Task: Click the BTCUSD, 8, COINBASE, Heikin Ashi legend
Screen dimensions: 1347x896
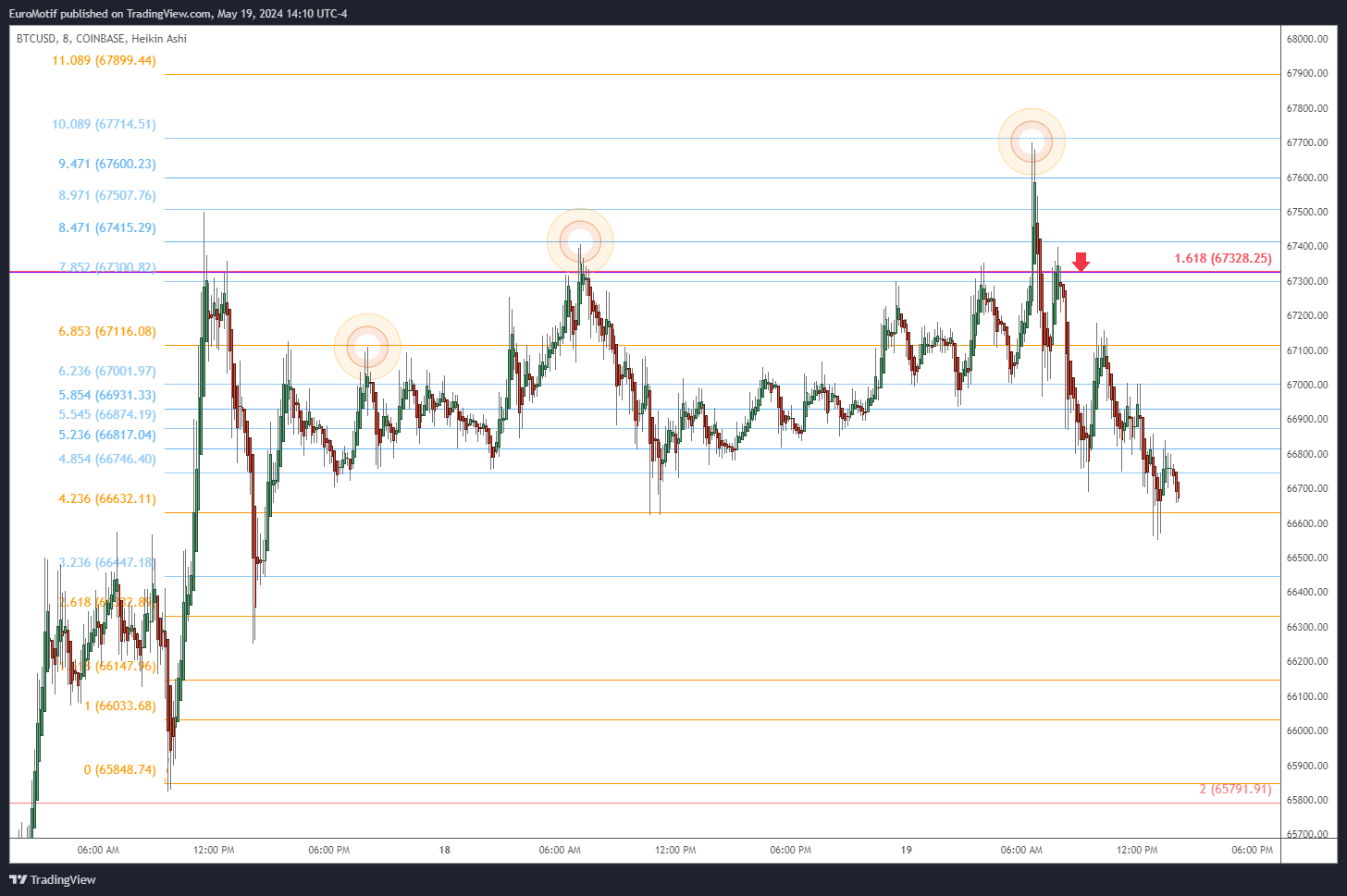Action: (102, 39)
